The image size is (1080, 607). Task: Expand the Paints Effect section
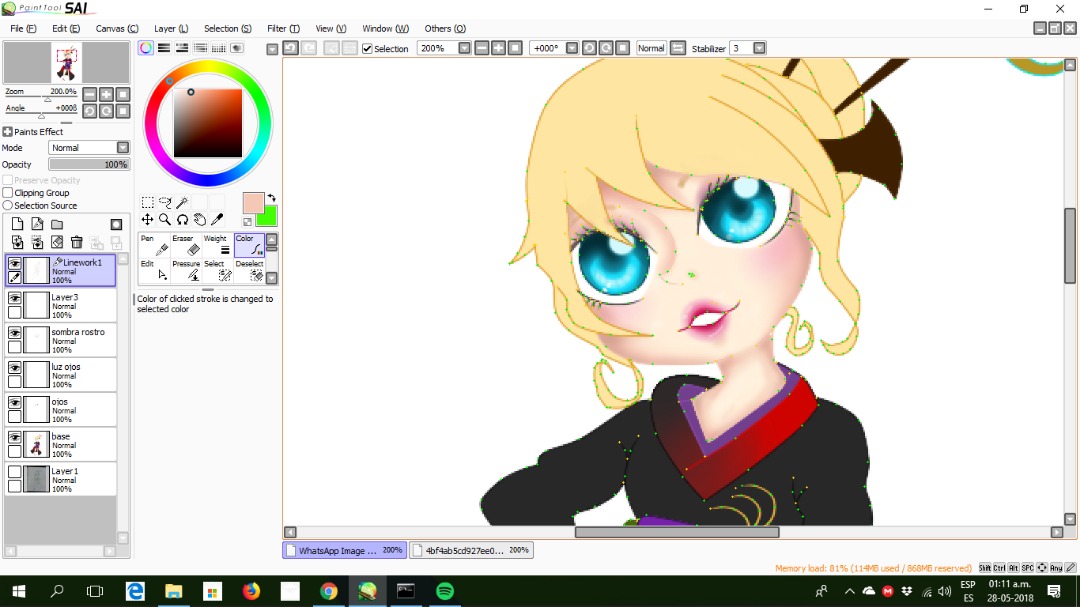(8, 132)
